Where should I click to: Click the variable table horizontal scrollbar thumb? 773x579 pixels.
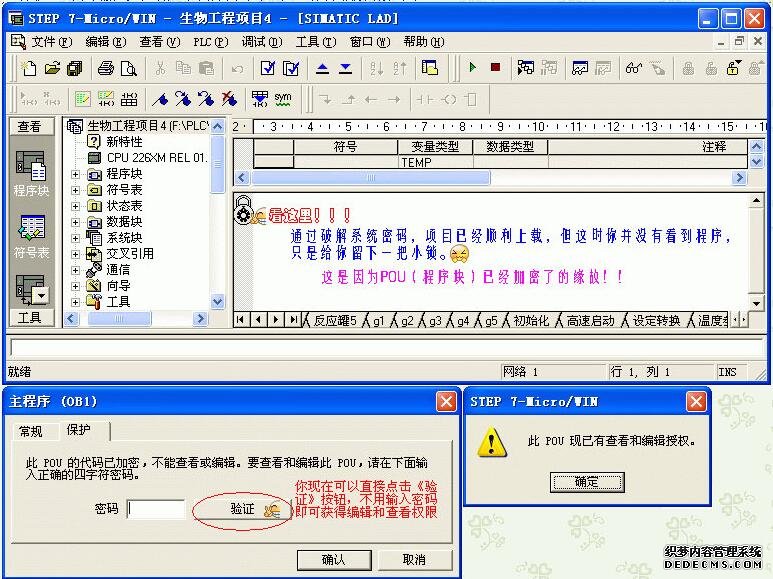point(371,178)
